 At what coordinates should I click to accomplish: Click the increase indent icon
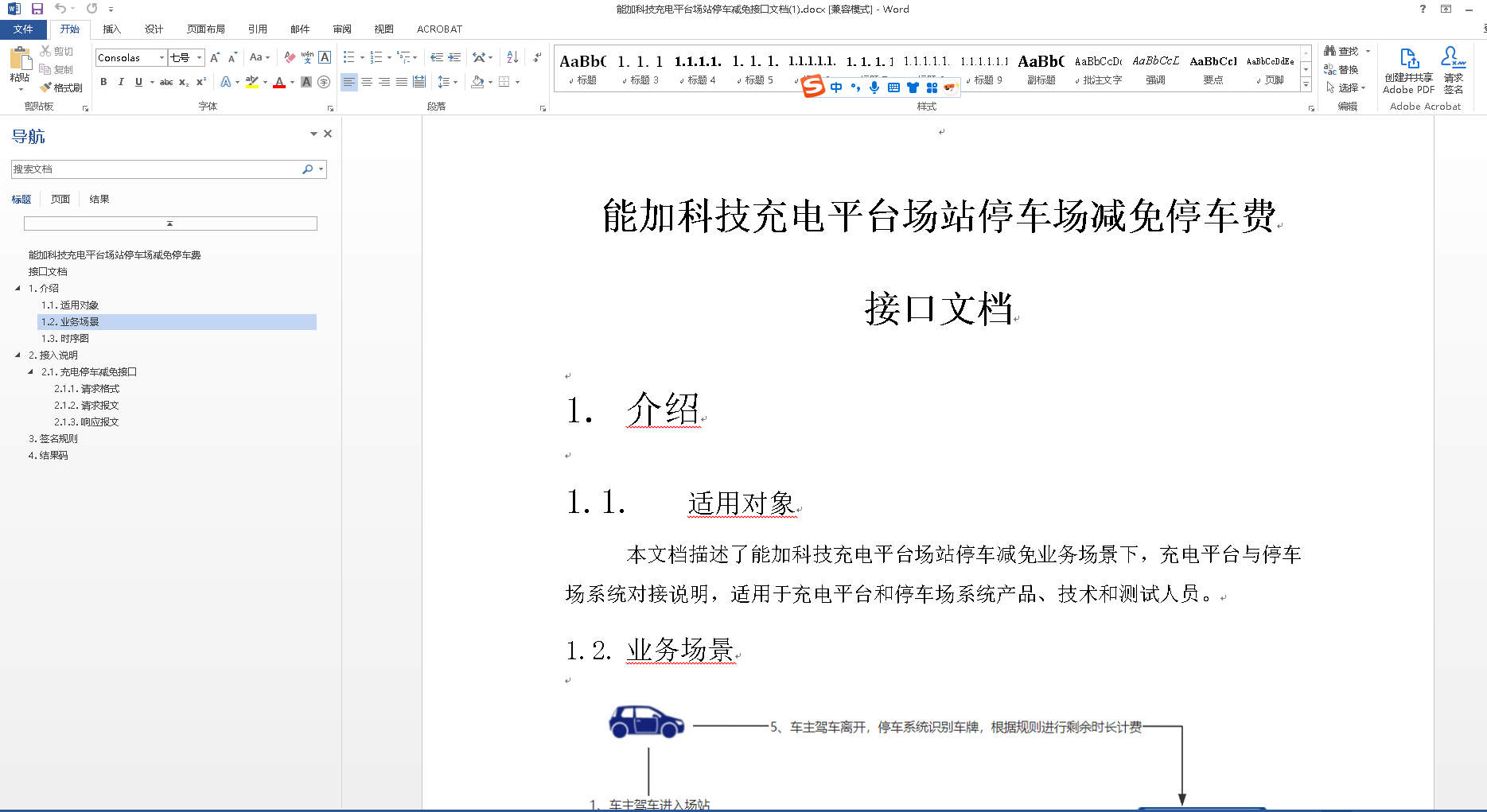454,57
